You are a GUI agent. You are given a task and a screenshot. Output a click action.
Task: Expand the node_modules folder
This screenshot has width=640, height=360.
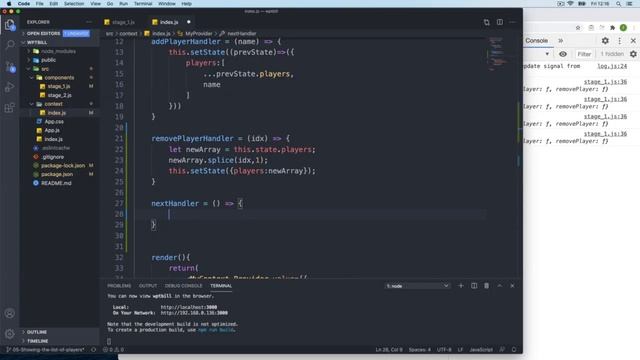[x=58, y=51]
